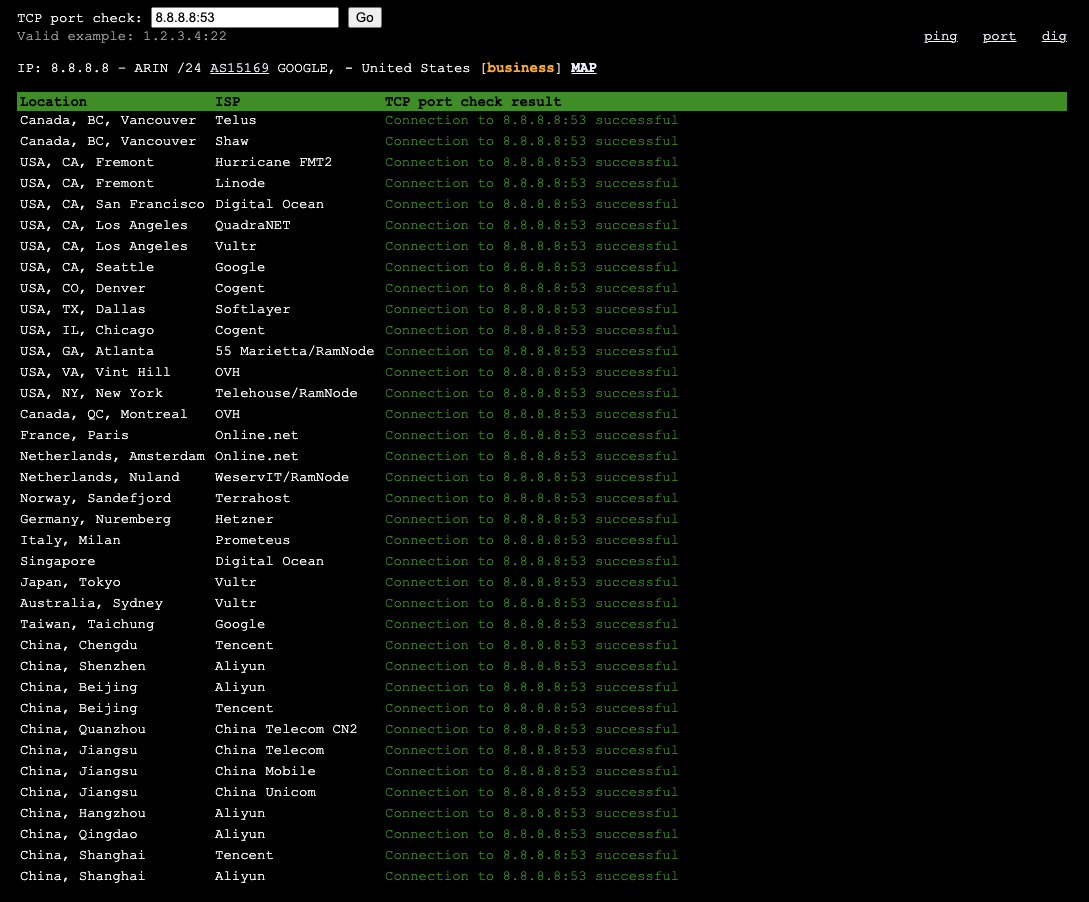Open the dig lookup tool
1089x902 pixels.
1053,36
